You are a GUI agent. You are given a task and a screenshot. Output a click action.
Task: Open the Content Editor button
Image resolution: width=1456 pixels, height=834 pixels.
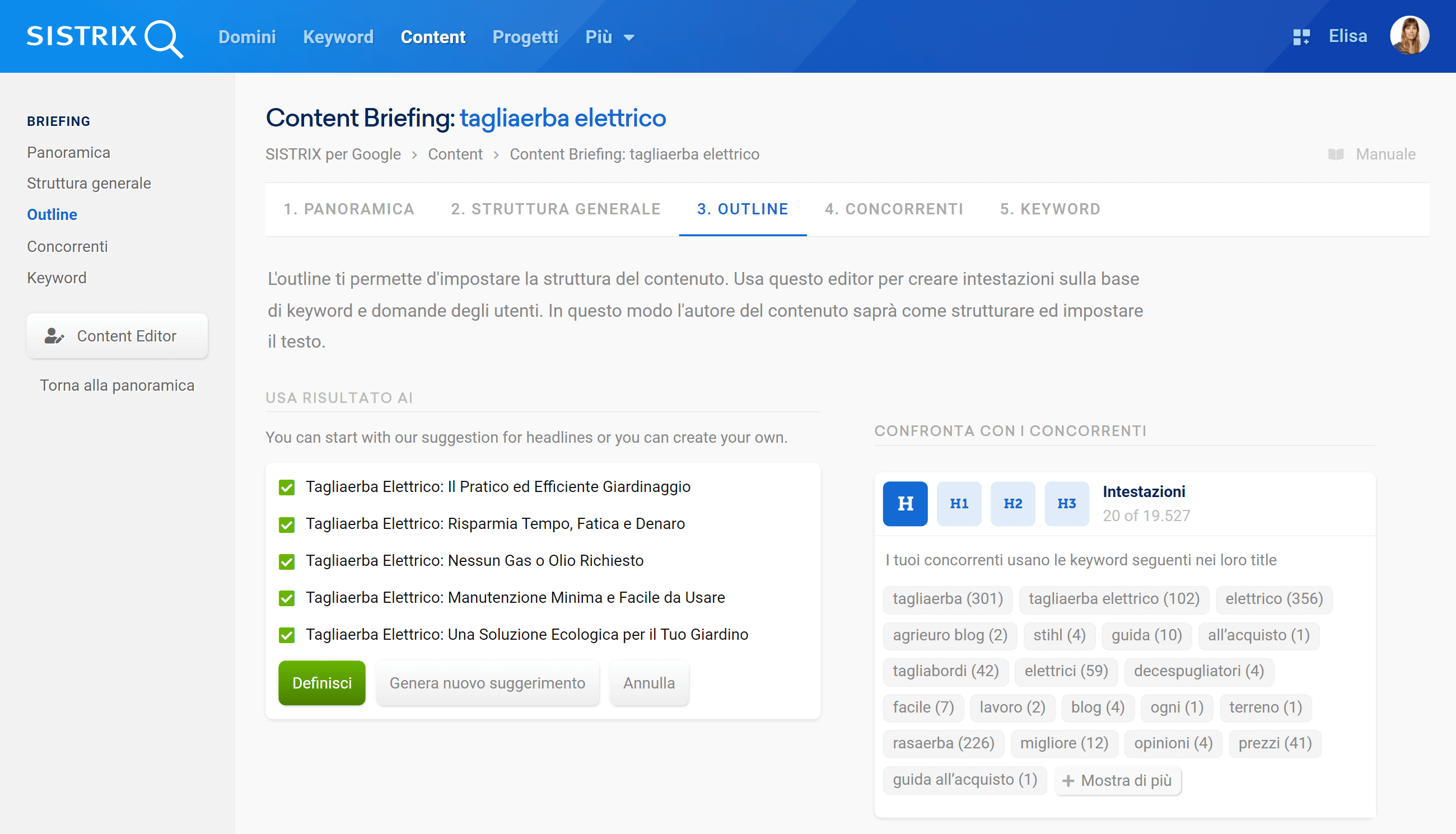point(117,336)
